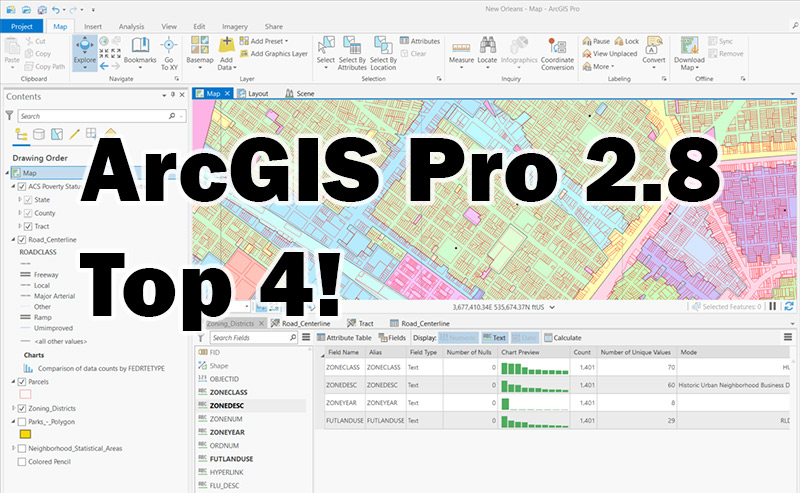Open the Go To XY tool
This screenshot has width=800, height=493.
coord(169,53)
